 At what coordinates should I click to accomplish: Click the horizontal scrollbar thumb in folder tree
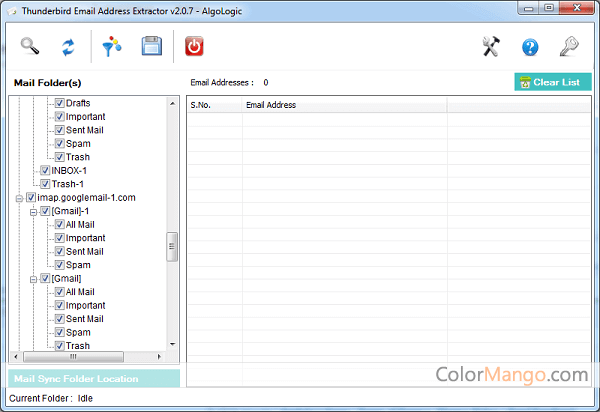coord(73,357)
